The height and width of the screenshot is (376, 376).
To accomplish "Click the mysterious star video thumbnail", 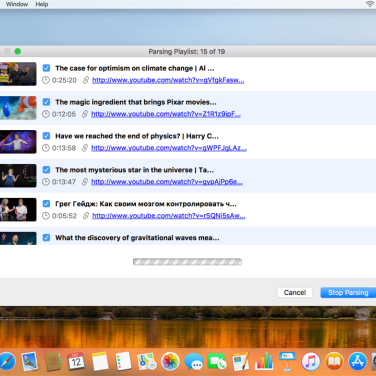I will point(18,176).
